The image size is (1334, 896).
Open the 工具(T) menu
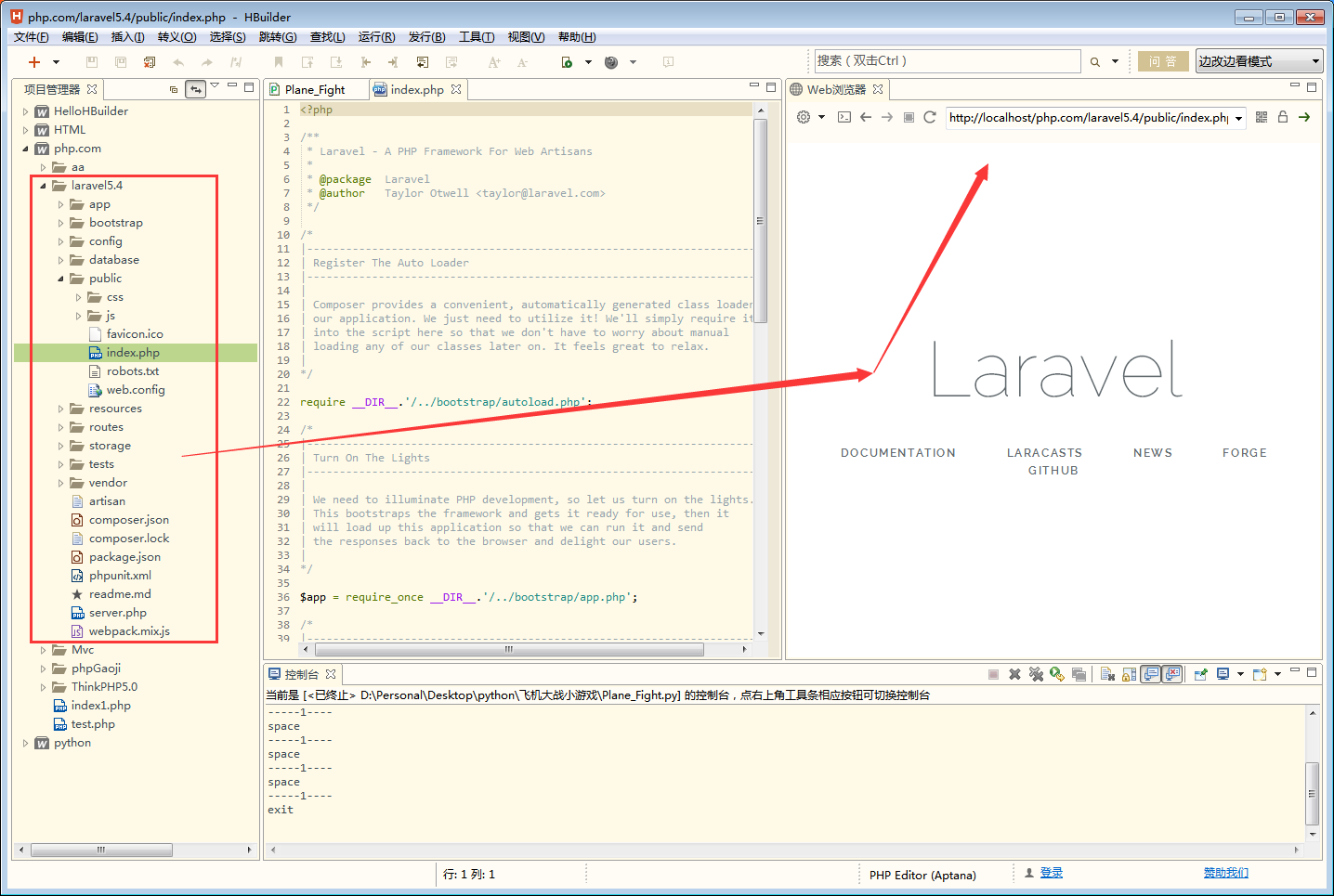point(477,37)
